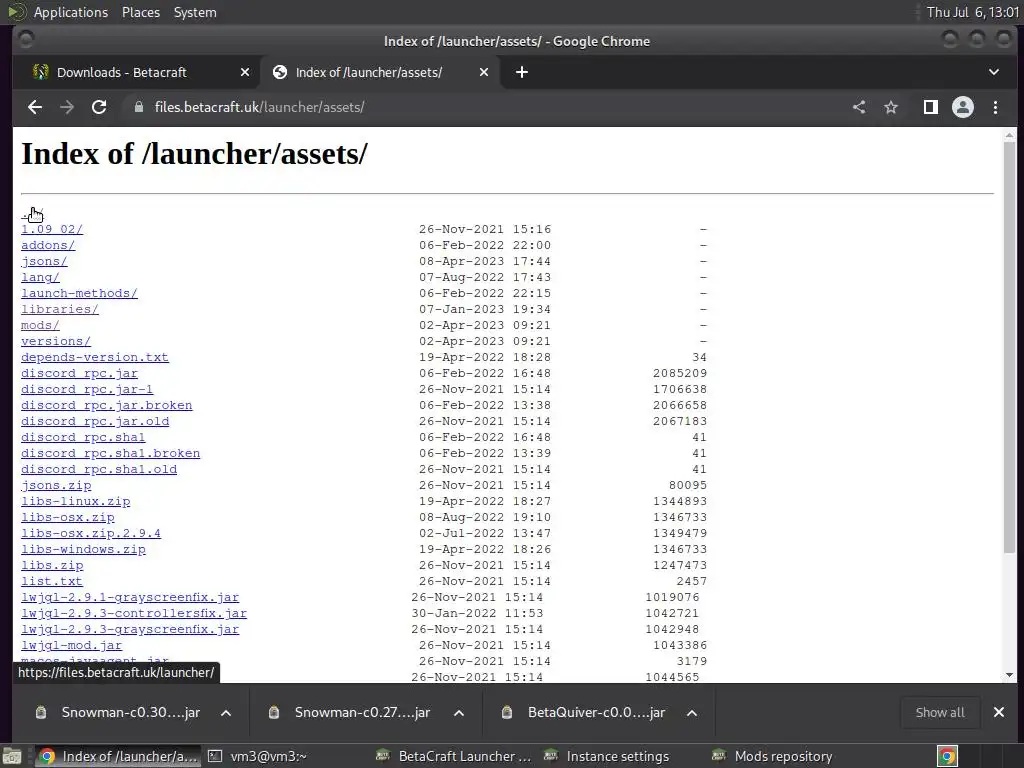Open the discord_rpc.sha1.old link

click(99, 470)
